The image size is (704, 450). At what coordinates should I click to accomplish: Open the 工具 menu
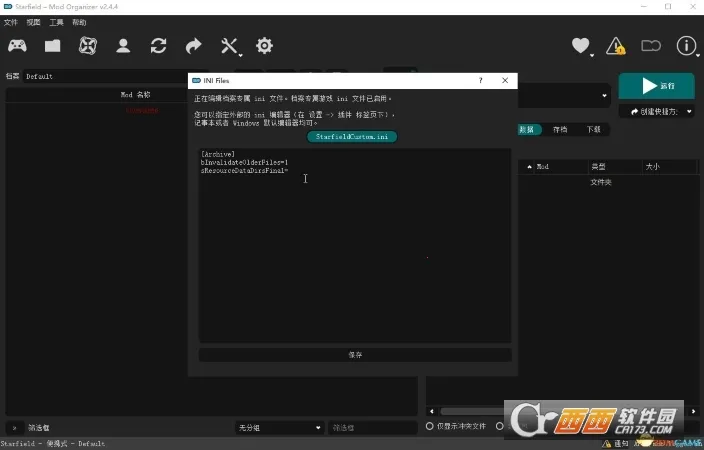[x=56, y=22]
